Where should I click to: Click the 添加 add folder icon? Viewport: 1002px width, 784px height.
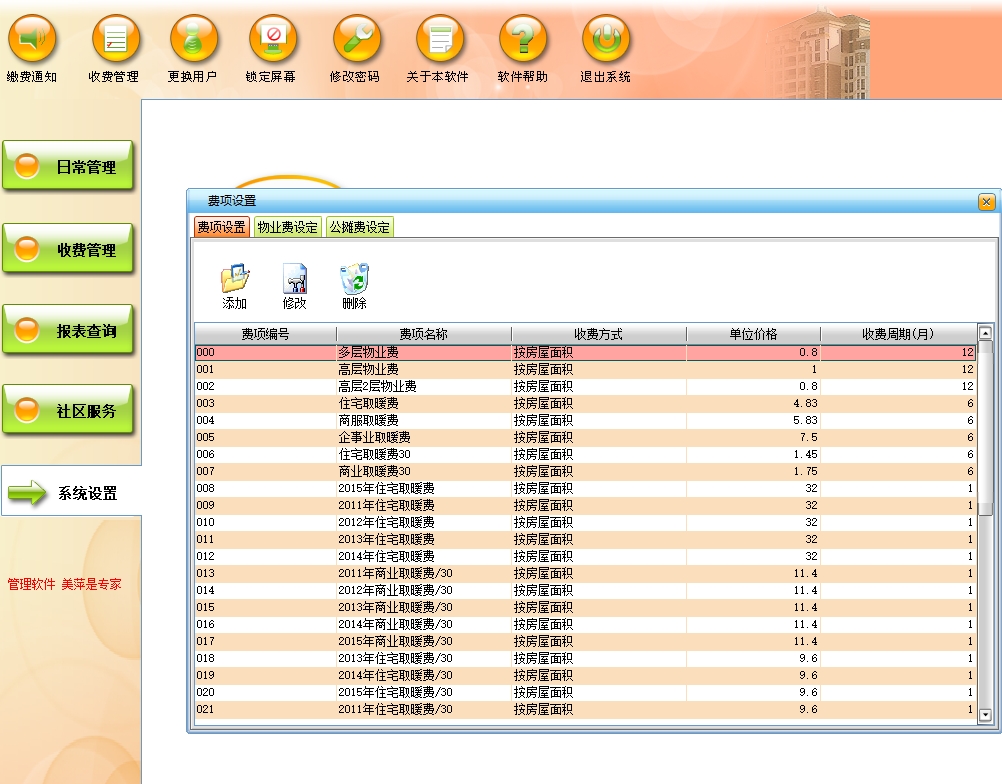point(235,279)
